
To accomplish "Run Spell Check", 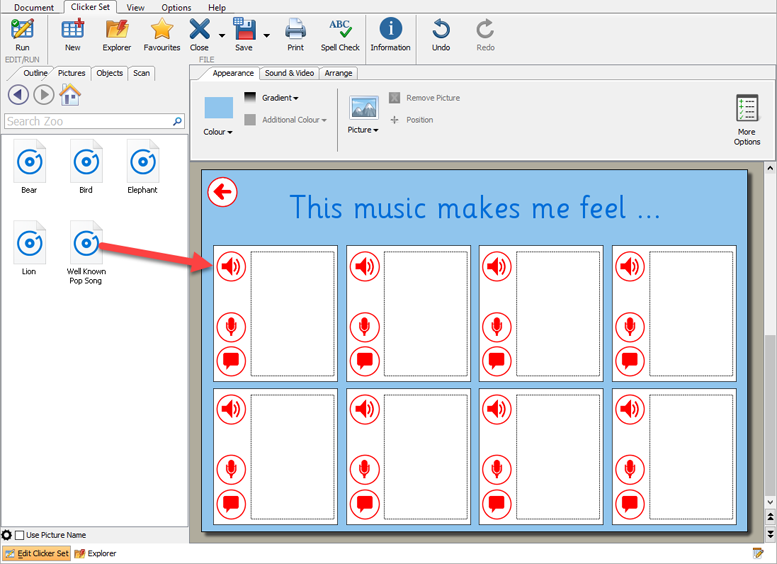I will (340, 33).
